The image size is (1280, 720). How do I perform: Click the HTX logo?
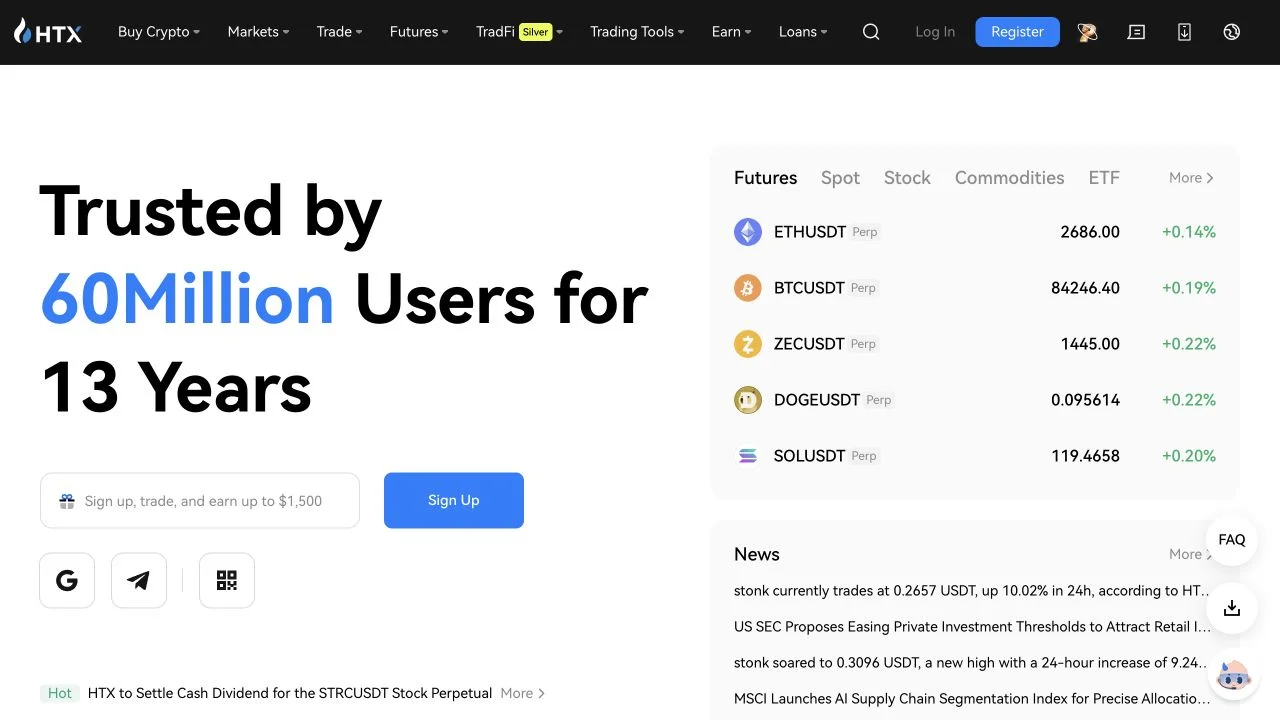pyautogui.click(x=48, y=32)
